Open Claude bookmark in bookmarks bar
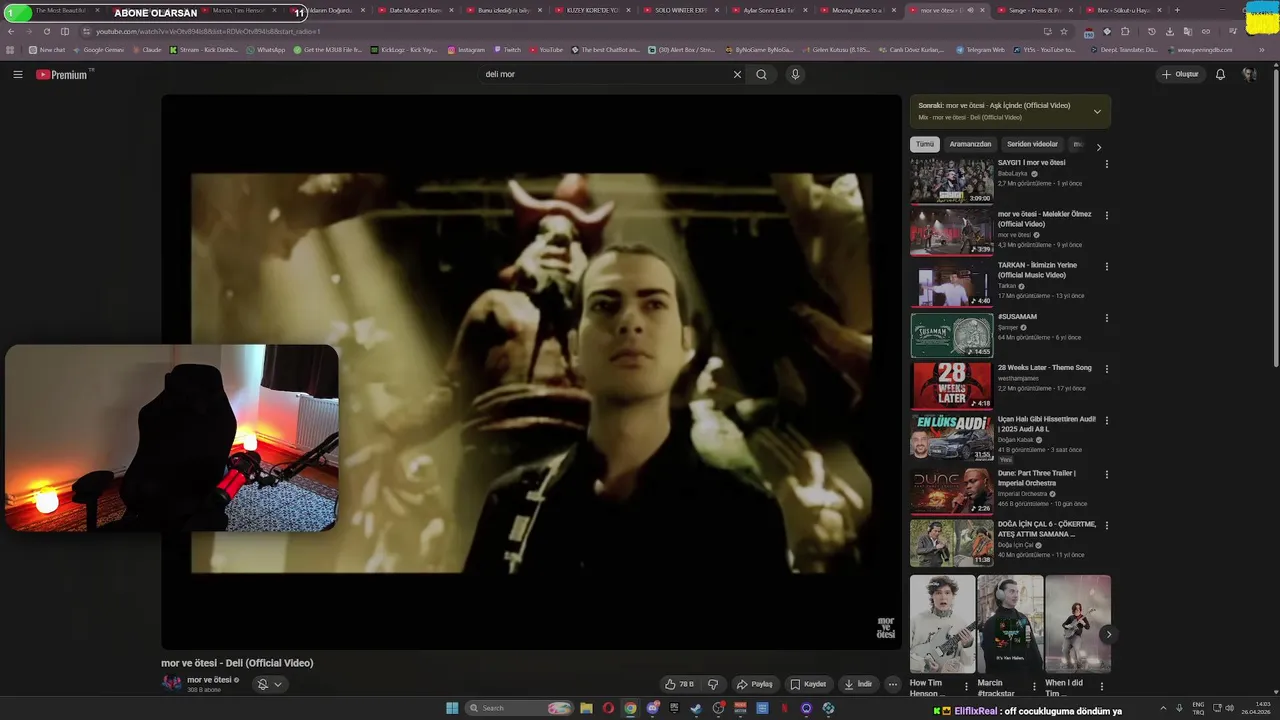 click(146, 49)
